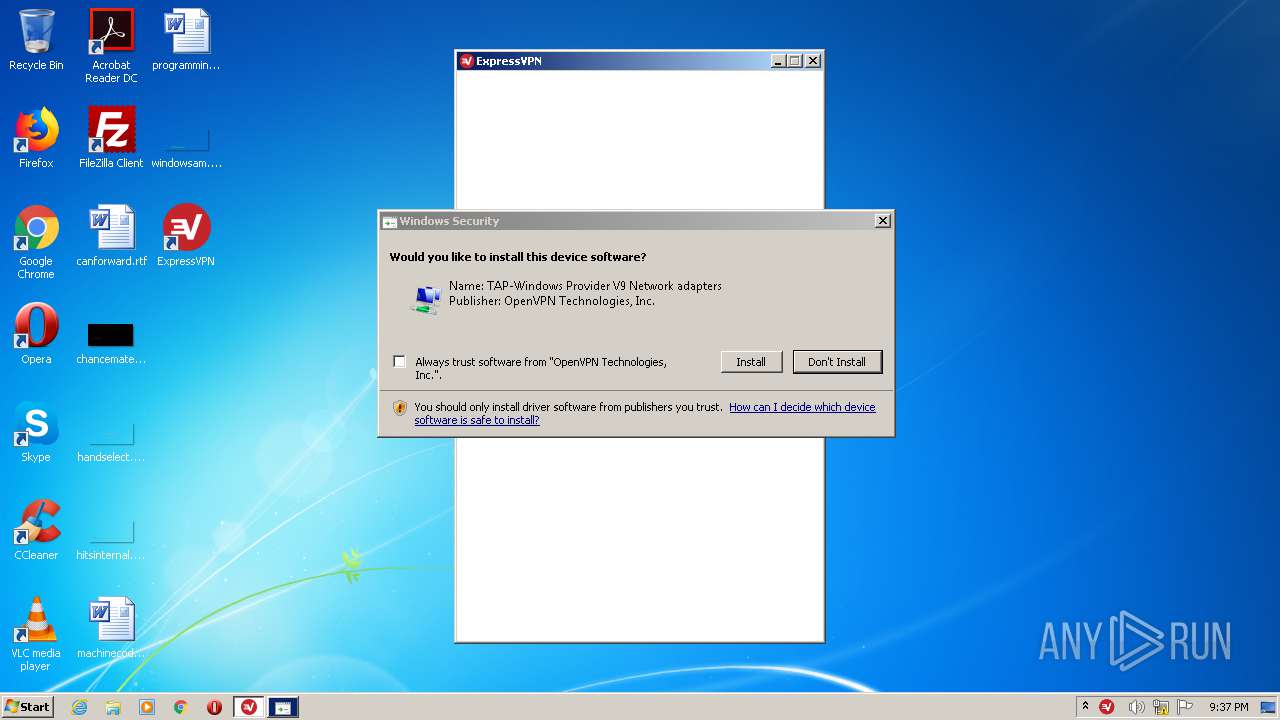Screen dimensions: 1280x720
Task: Select the hitsinternal... desktop file
Action: (111, 539)
